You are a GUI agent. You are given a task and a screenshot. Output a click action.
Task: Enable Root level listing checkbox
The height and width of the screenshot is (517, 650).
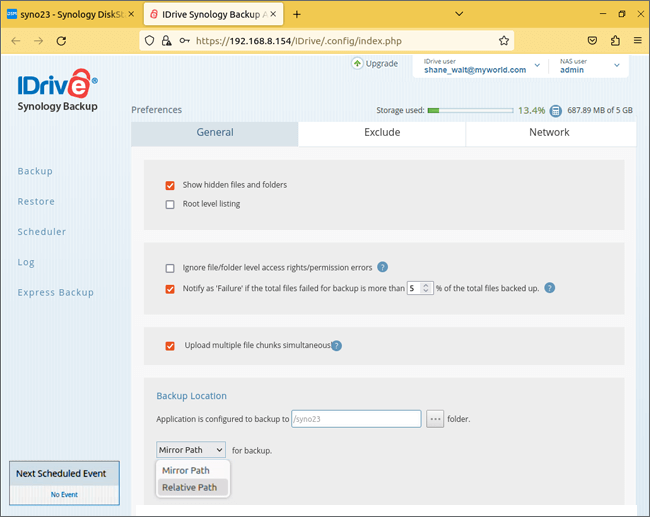(x=170, y=204)
